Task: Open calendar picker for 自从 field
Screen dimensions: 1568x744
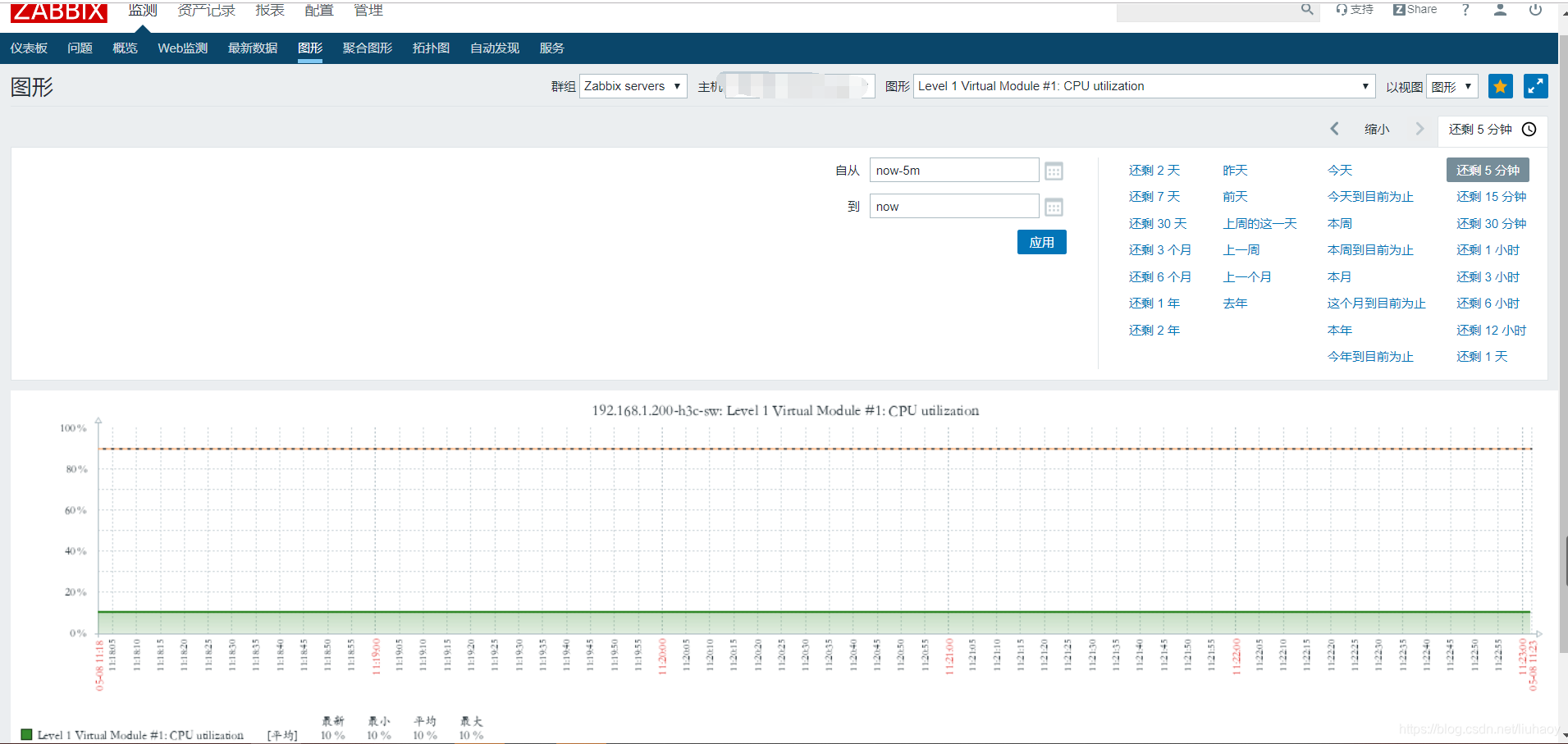Action: 1054,171
